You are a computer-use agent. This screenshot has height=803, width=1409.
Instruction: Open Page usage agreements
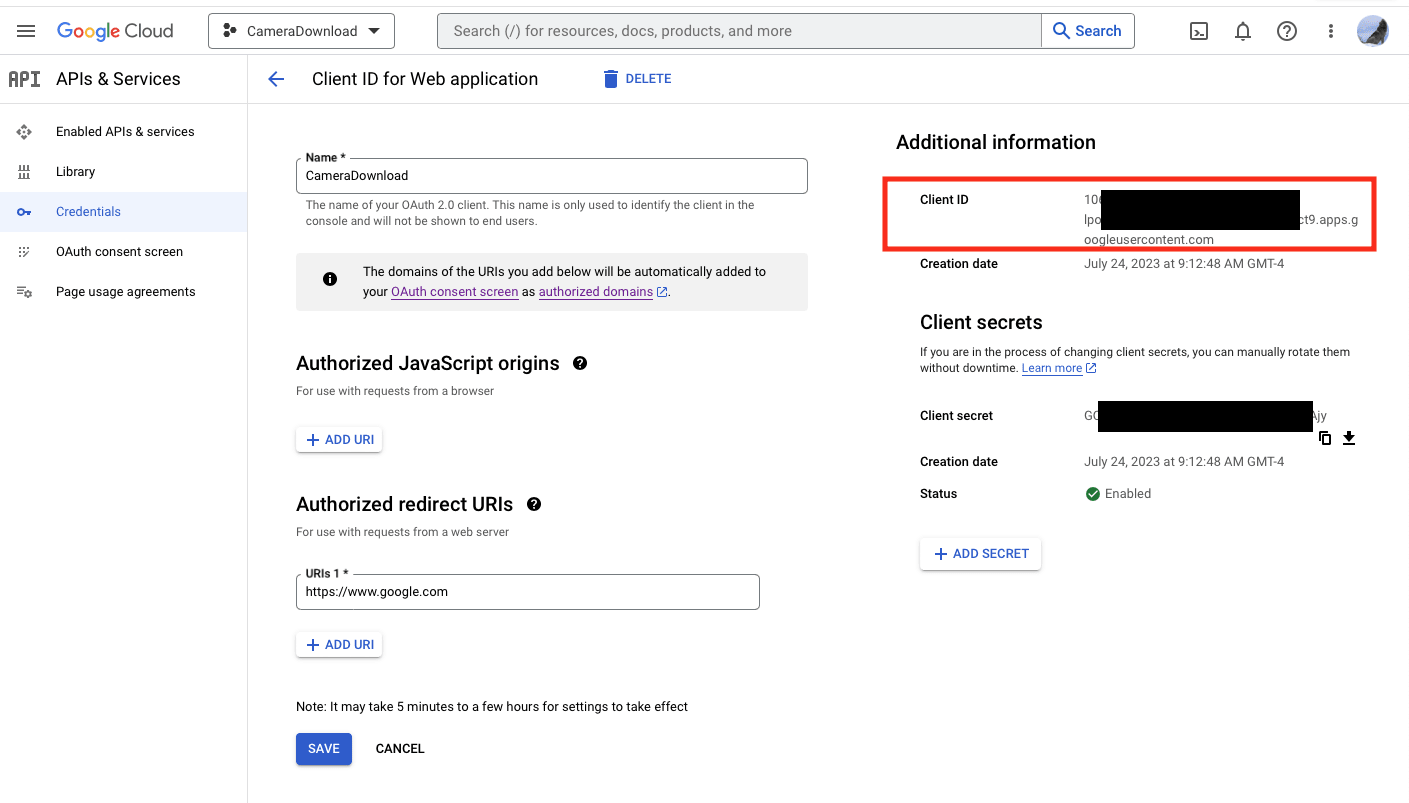click(x=125, y=292)
